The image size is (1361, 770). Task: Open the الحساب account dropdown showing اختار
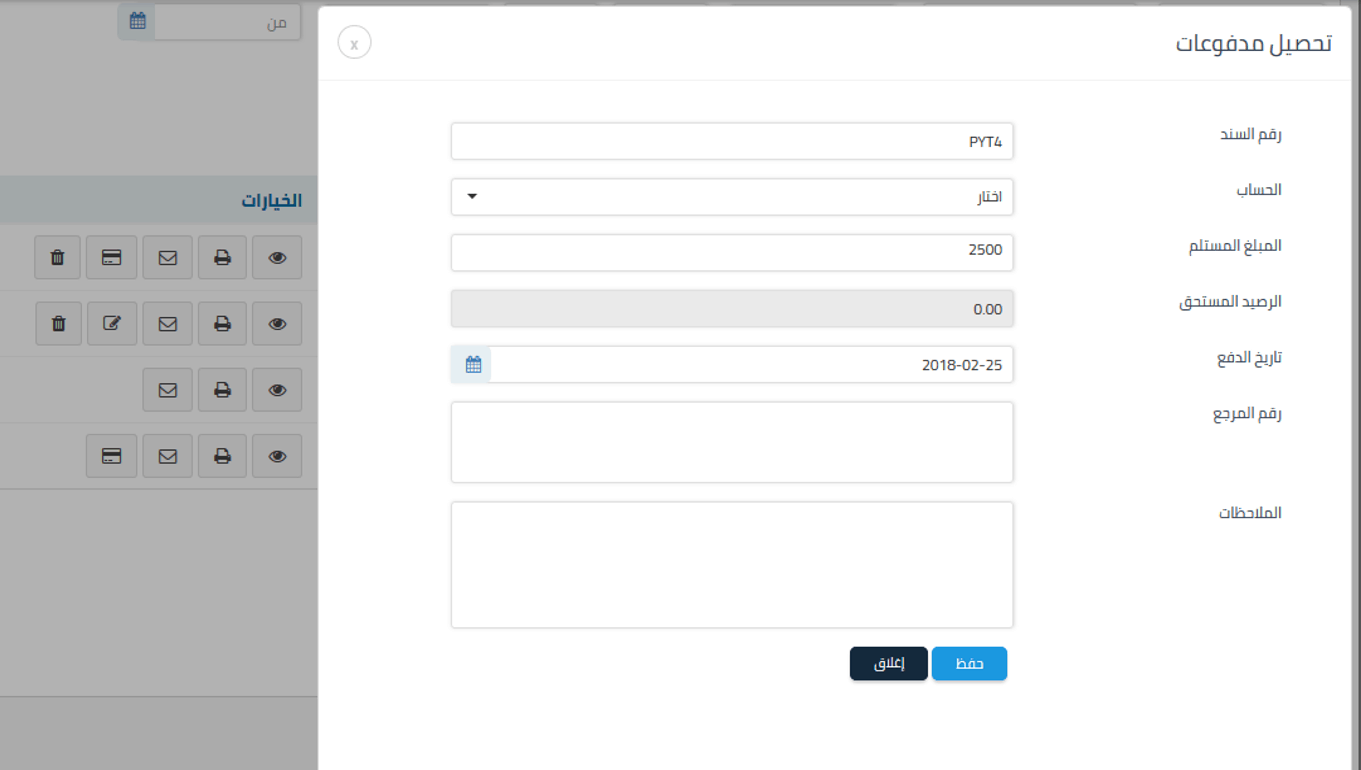[732, 197]
